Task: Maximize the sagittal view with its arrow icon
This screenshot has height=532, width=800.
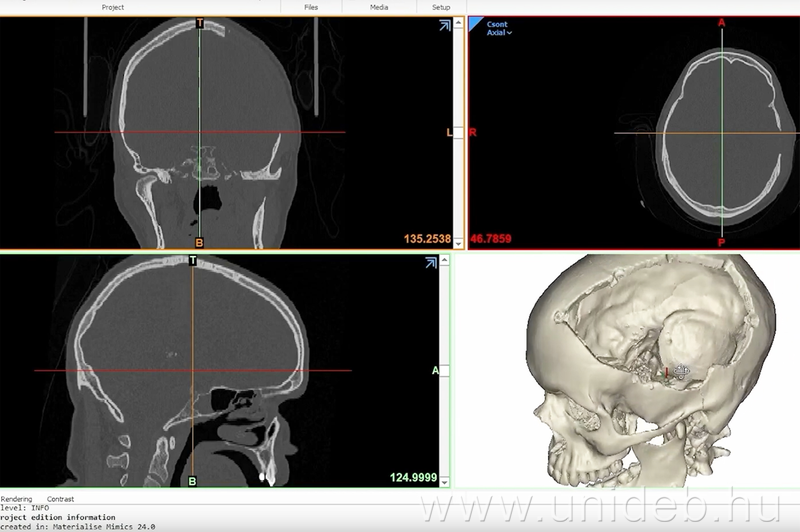Action: (x=431, y=263)
